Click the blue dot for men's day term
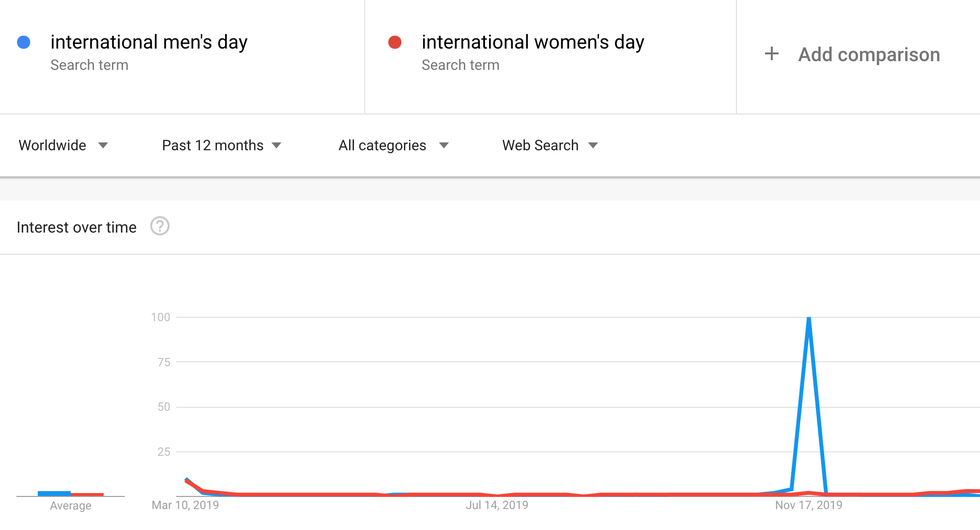 coord(24,42)
